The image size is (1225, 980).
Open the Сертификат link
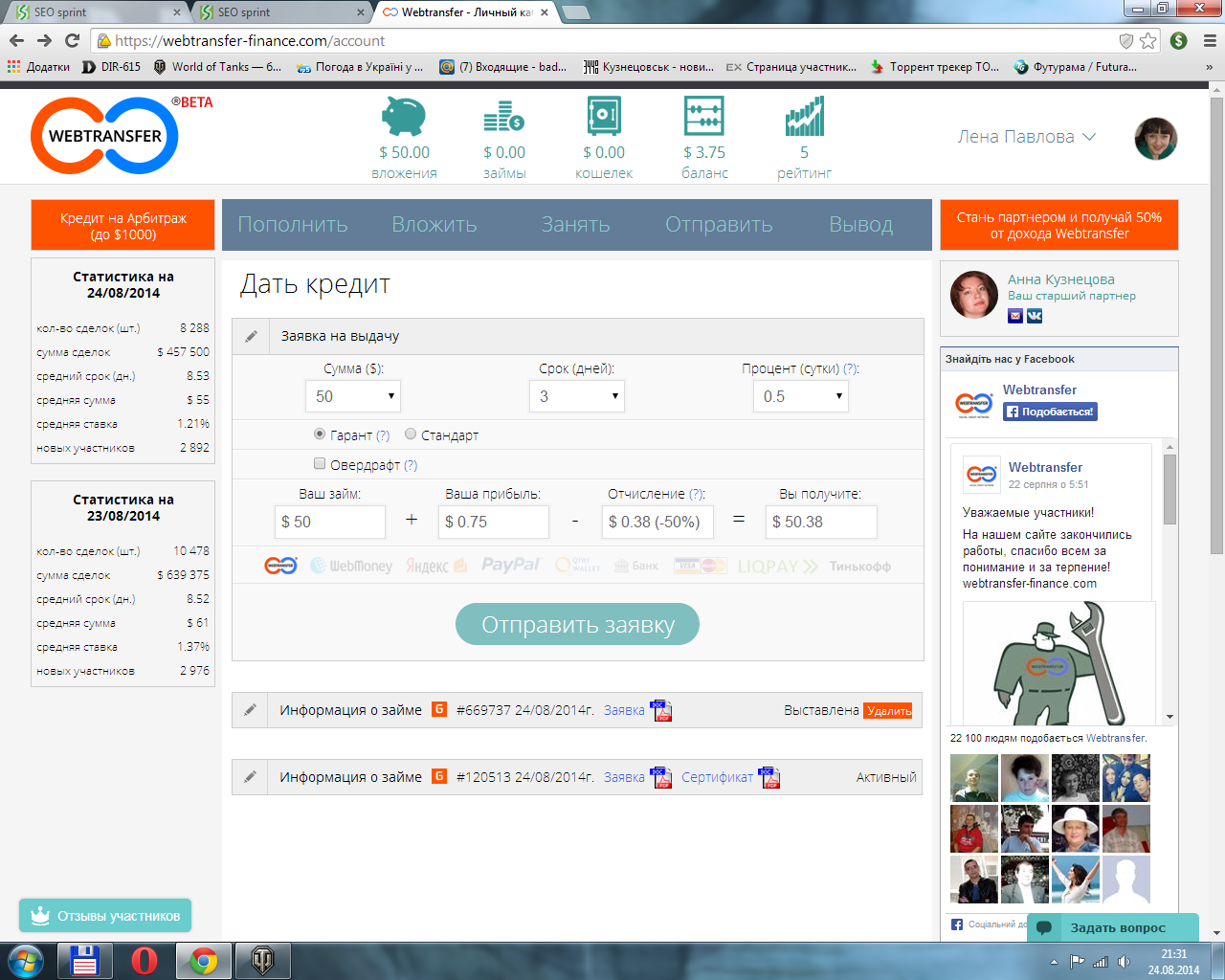click(717, 777)
